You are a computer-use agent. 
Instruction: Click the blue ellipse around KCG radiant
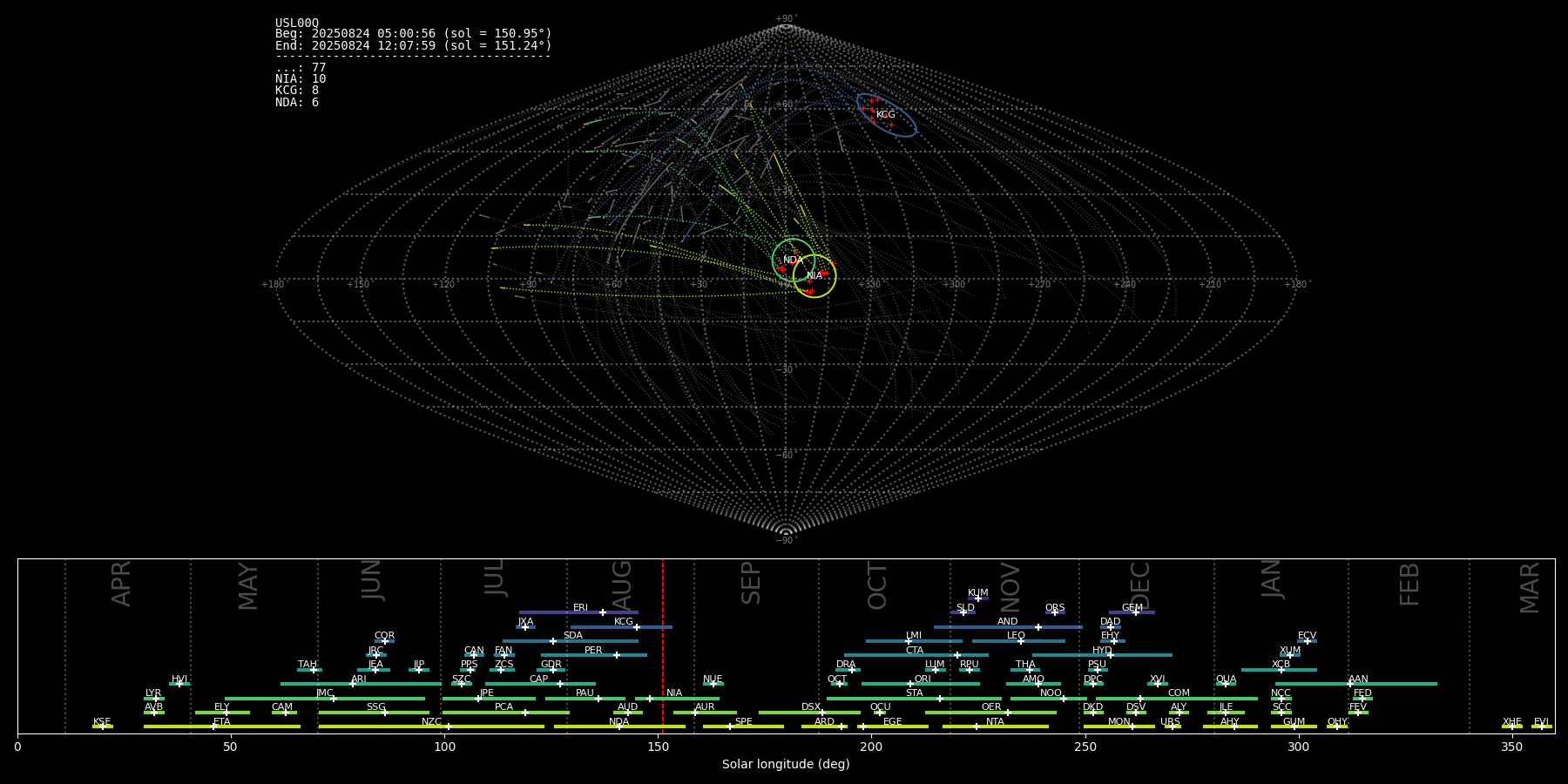(887, 115)
